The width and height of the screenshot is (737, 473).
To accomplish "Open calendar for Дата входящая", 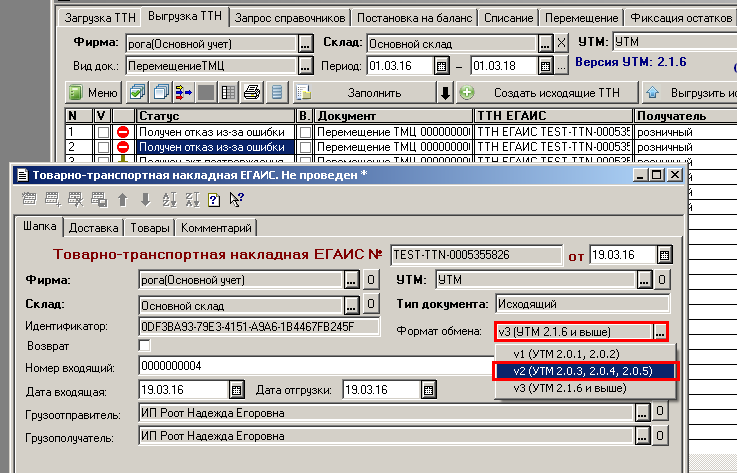I will click(236, 390).
